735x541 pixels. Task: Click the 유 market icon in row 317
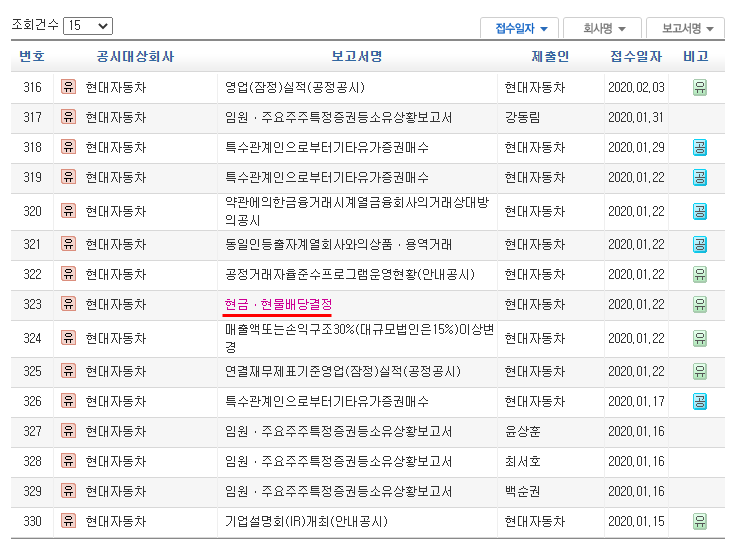click(x=68, y=117)
